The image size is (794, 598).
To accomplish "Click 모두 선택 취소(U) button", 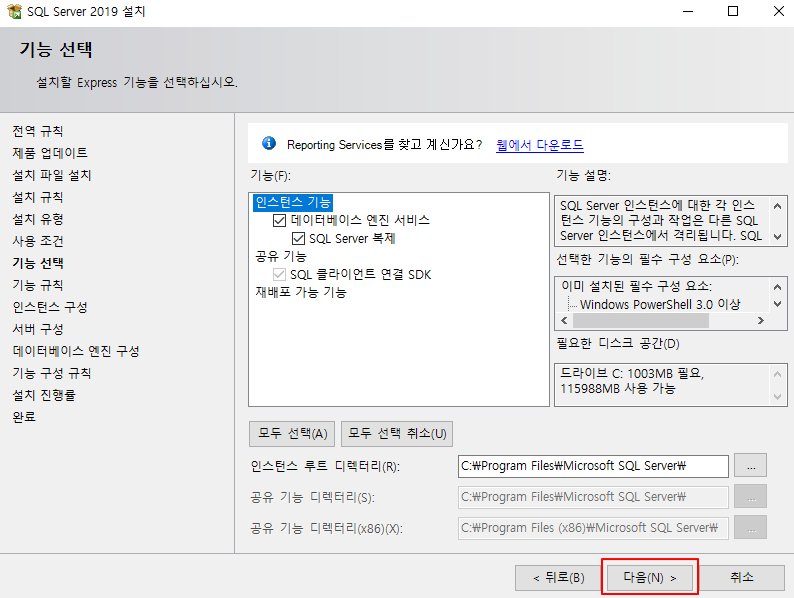I will tap(397, 434).
